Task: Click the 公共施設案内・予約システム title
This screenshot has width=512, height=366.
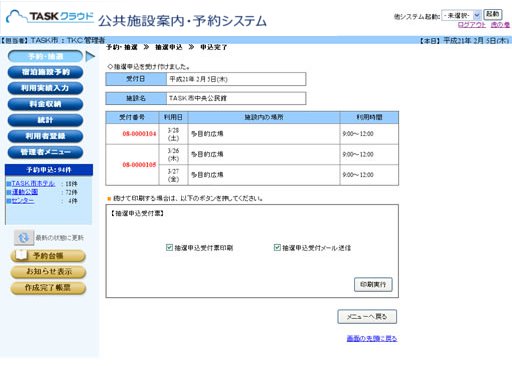Action: [182, 21]
